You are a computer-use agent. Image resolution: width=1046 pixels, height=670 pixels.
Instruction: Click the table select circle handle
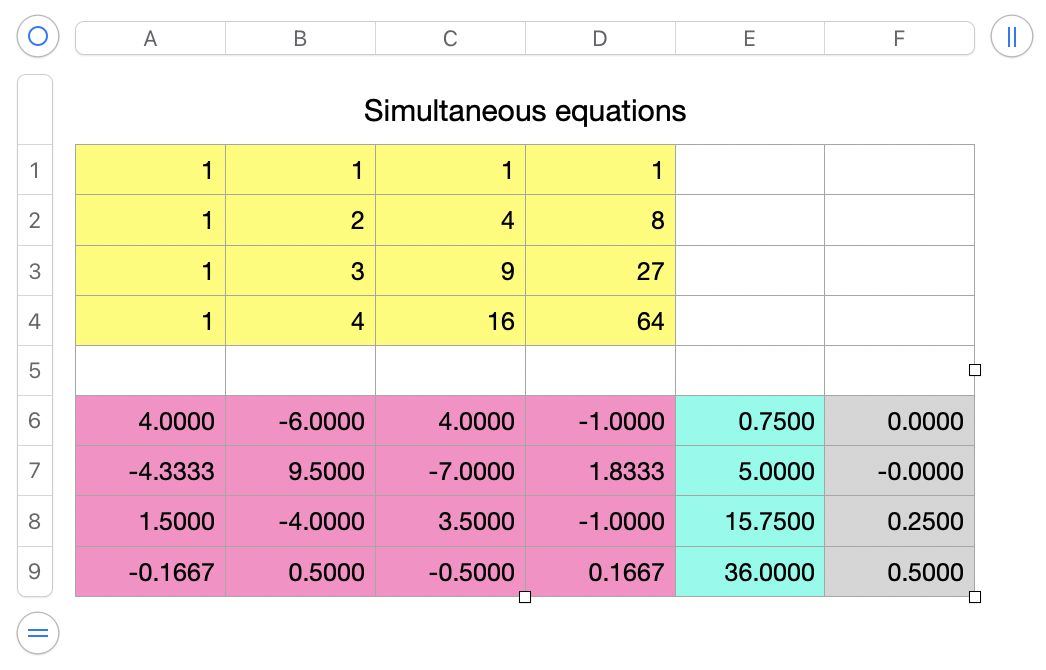pos(38,36)
